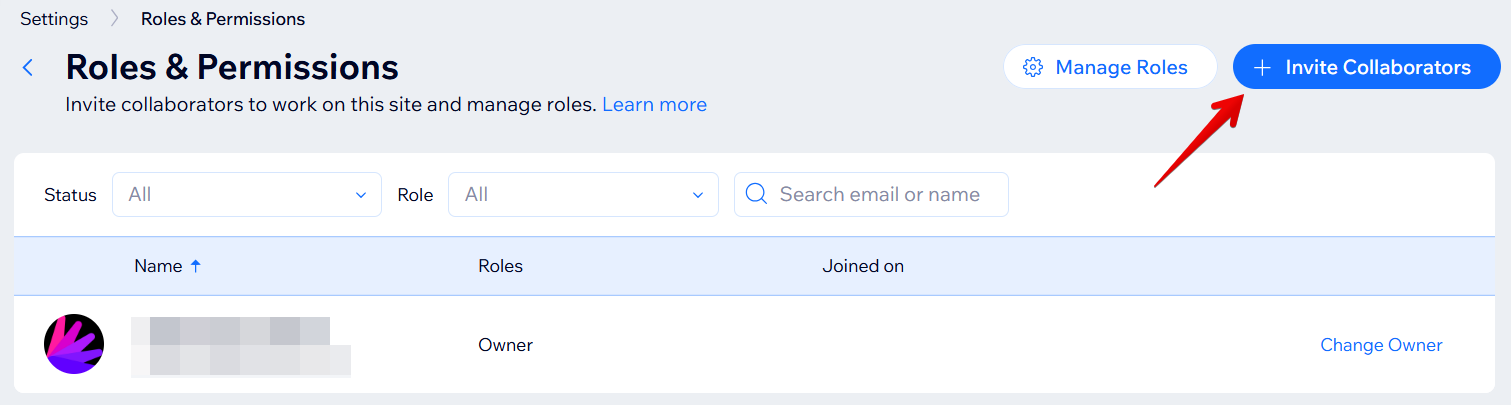
Task: Navigate to Settings in the breadcrumb
Action: (54, 19)
